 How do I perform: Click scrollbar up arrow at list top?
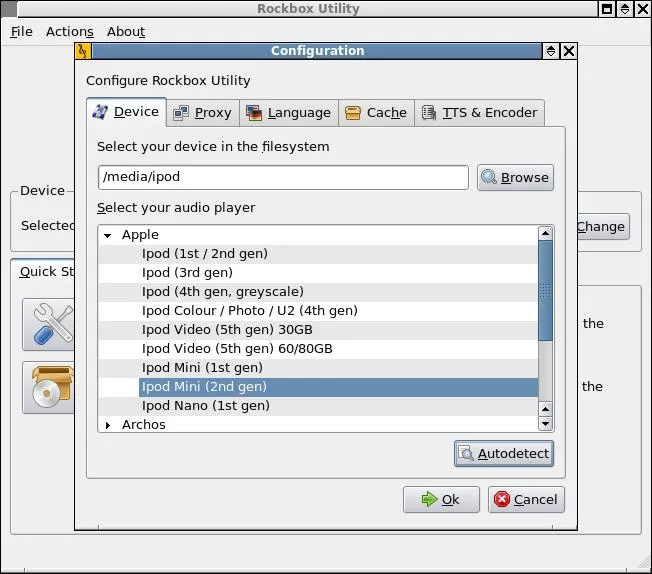[545, 233]
